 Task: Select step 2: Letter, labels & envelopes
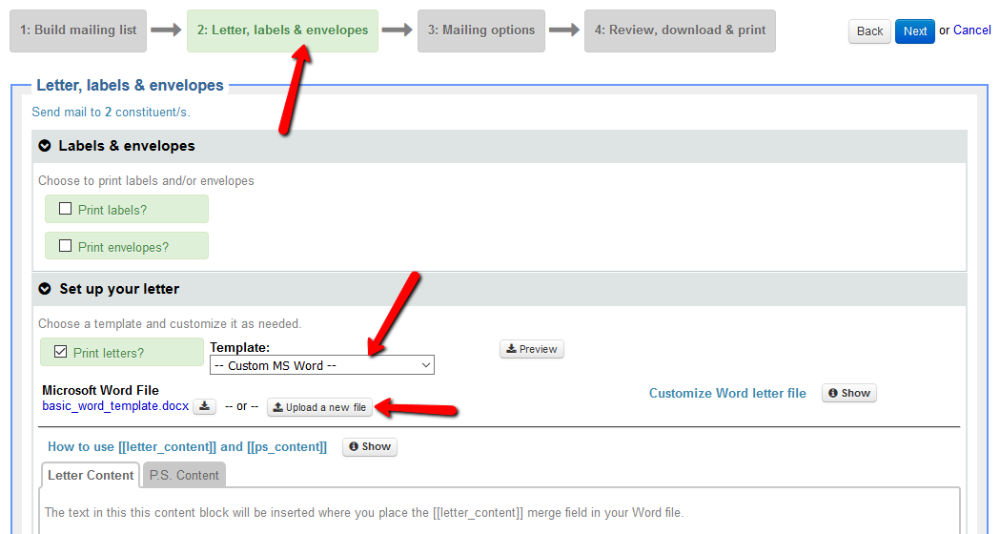(x=283, y=31)
